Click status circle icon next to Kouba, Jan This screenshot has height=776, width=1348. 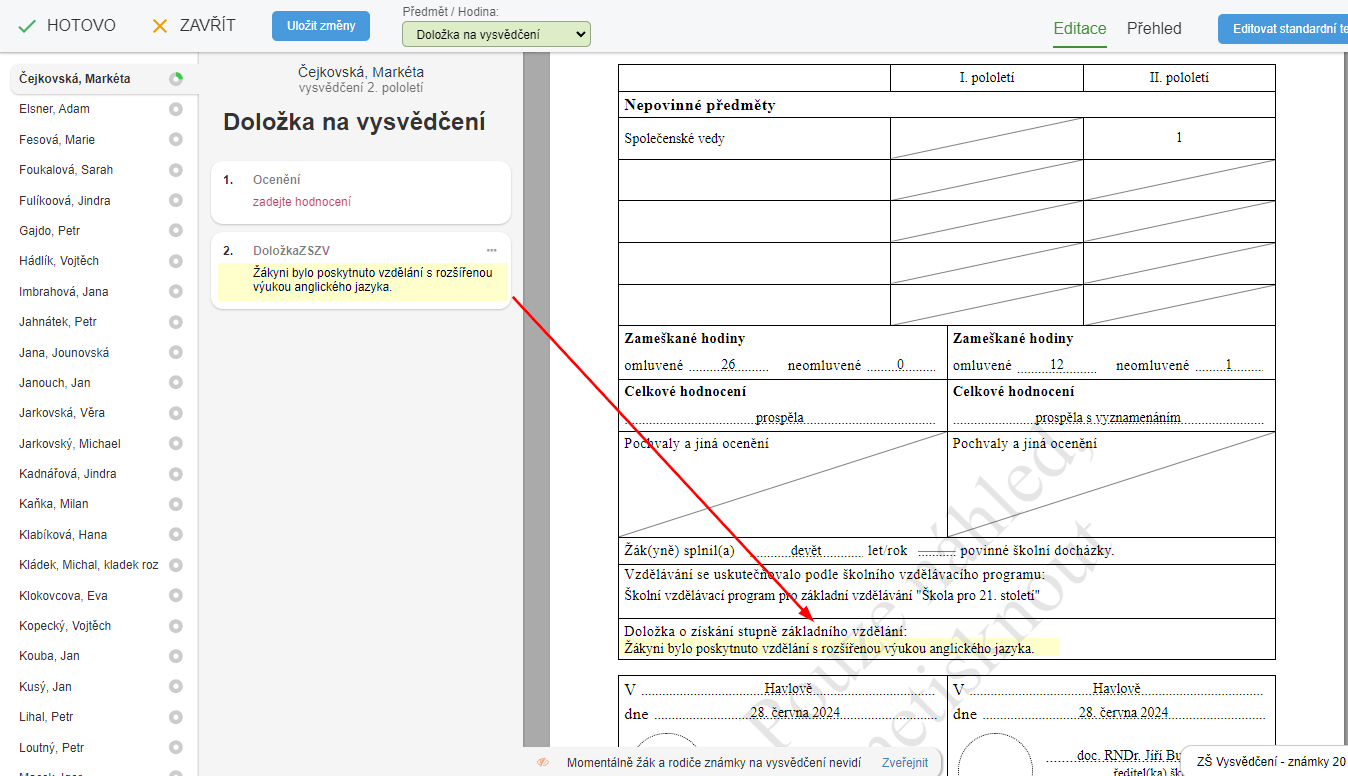(176, 656)
